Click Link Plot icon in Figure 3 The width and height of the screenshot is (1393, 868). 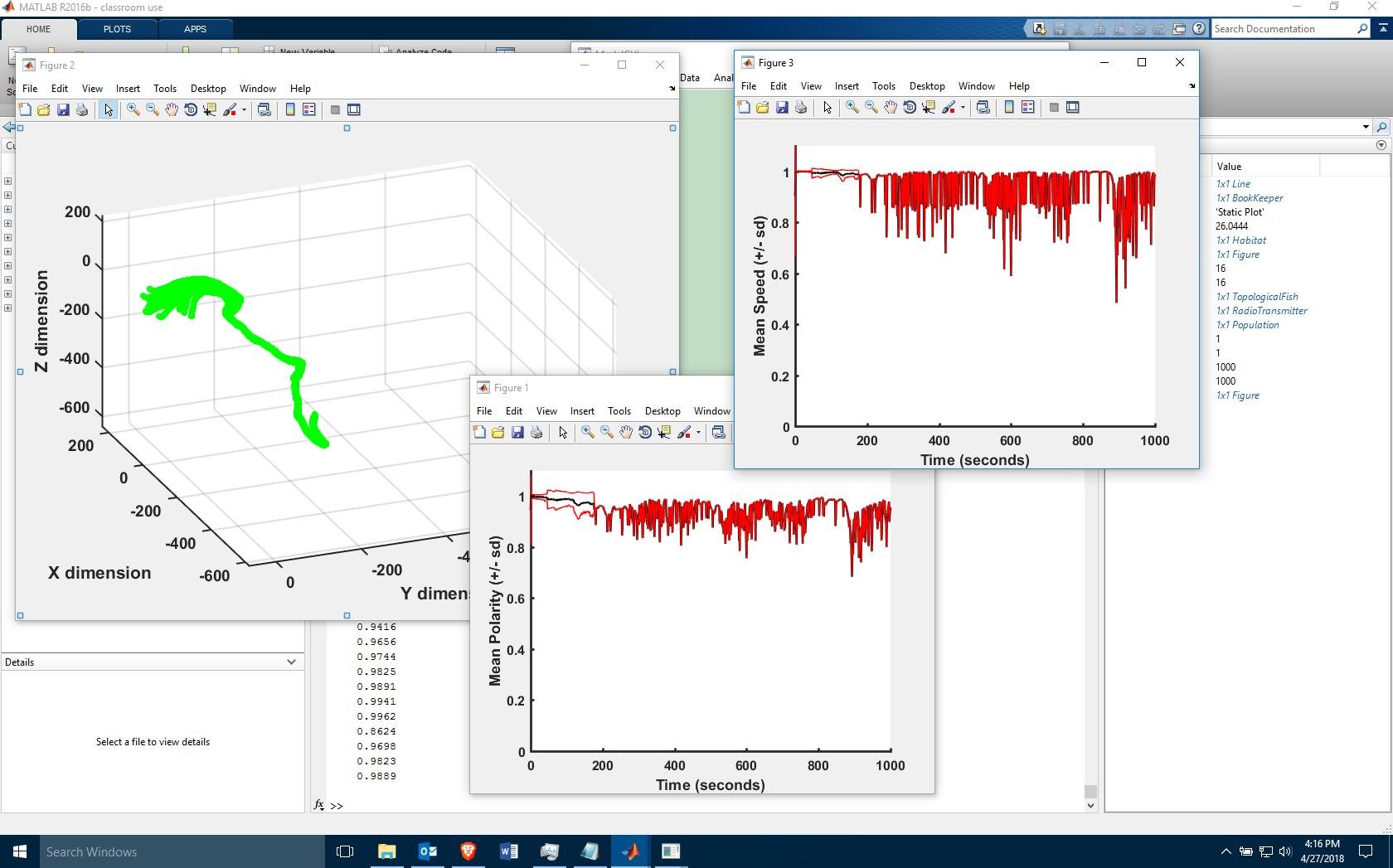[983, 107]
